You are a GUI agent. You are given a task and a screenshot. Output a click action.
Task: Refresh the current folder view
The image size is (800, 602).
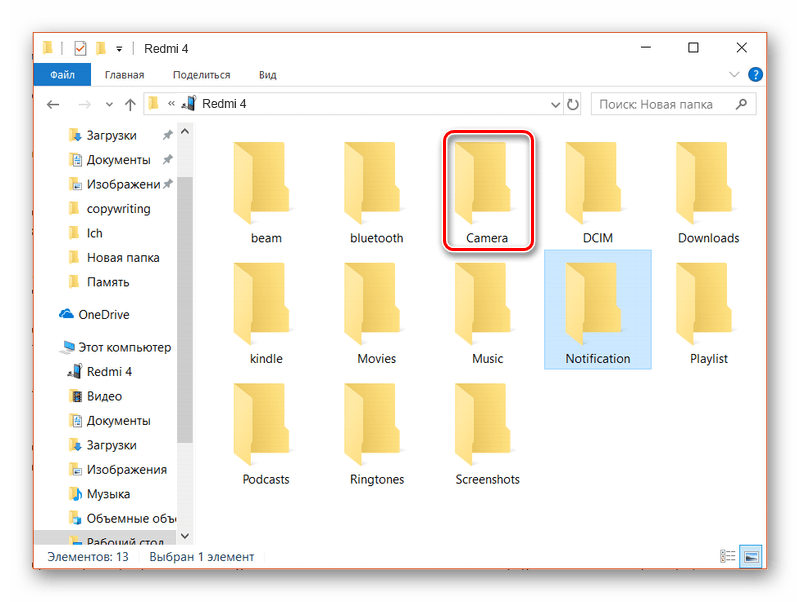(573, 105)
